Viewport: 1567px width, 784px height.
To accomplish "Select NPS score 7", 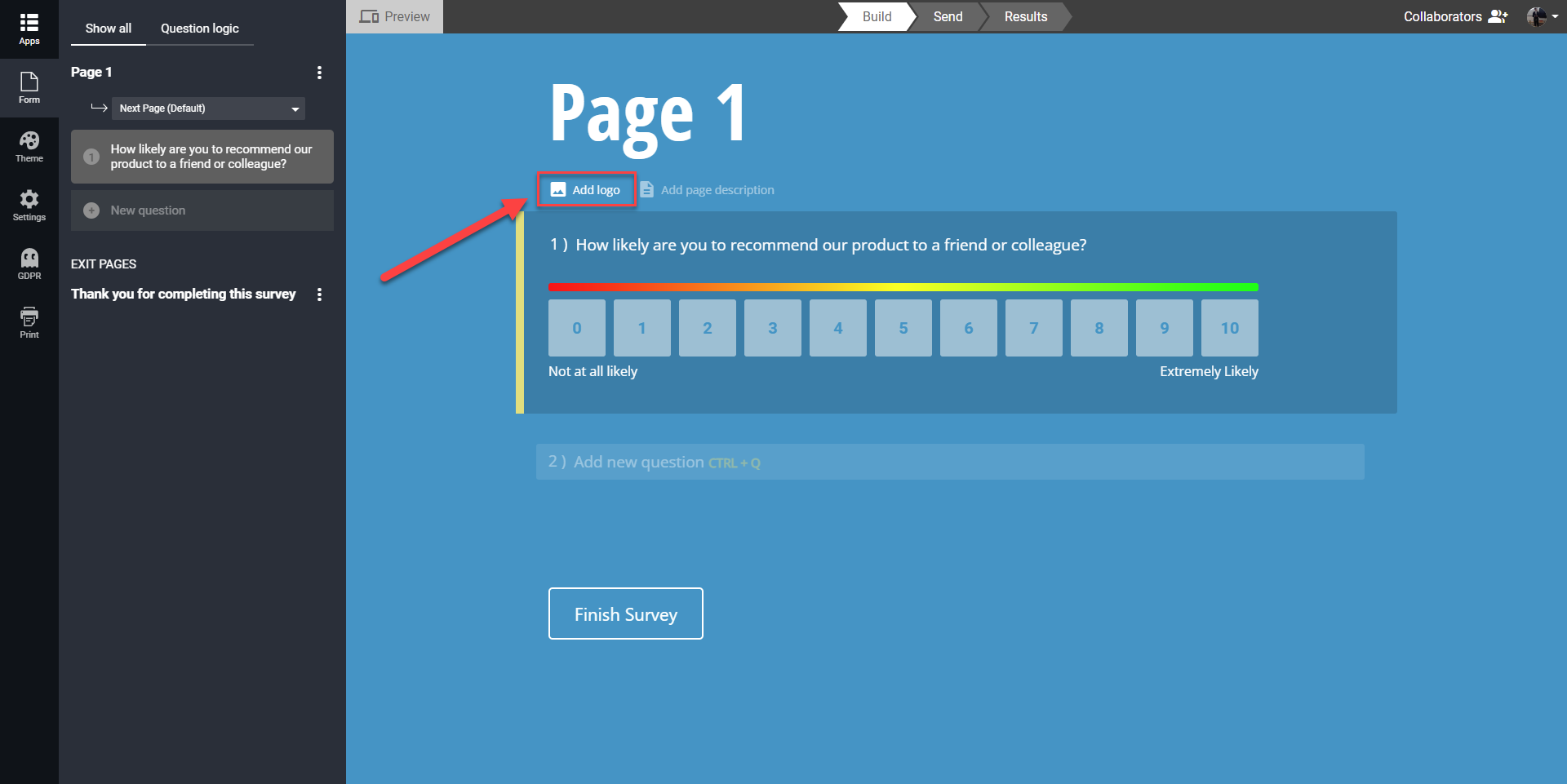I will 1034,328.
